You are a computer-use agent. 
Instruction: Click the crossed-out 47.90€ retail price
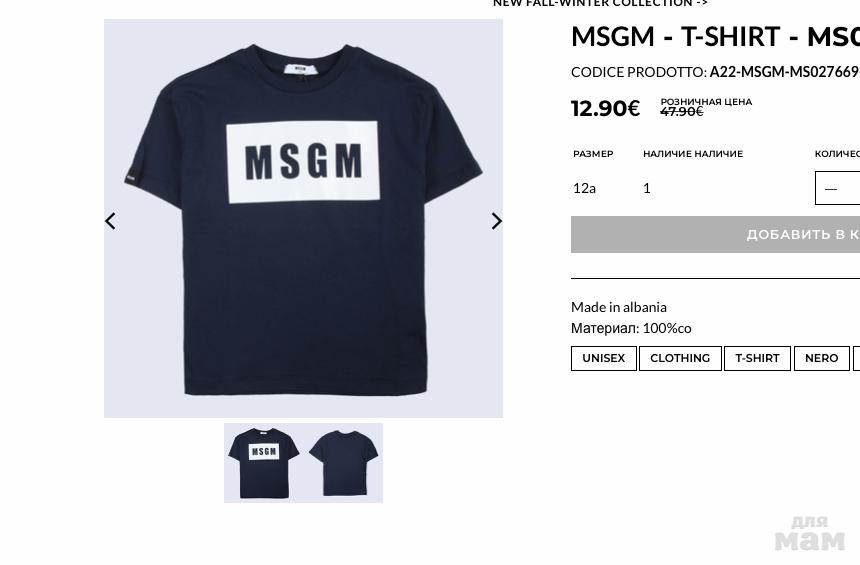coord(682,111)
